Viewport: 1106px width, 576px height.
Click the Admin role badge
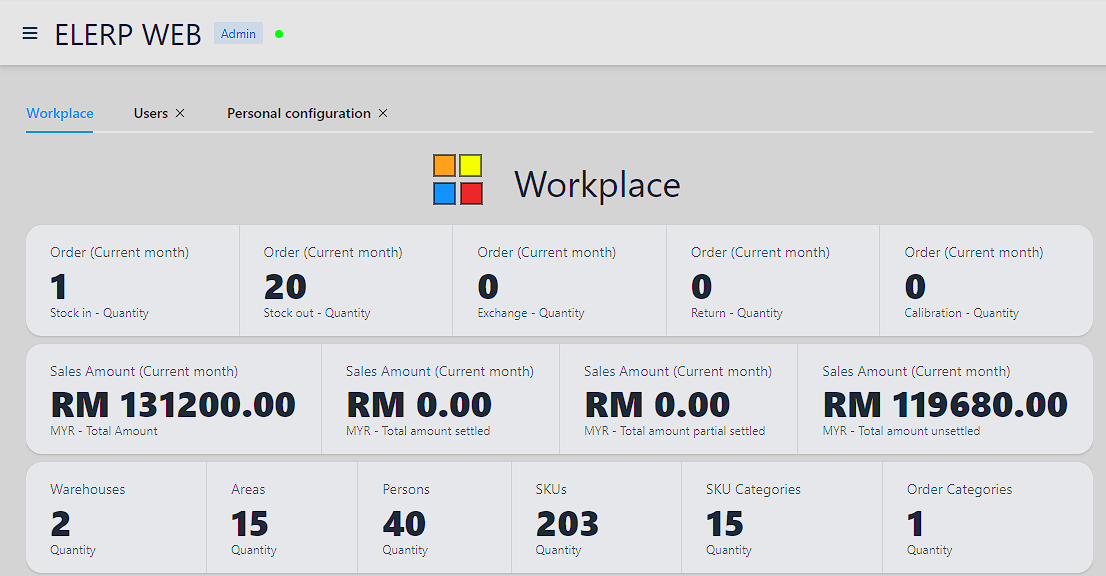click(238, 34)
